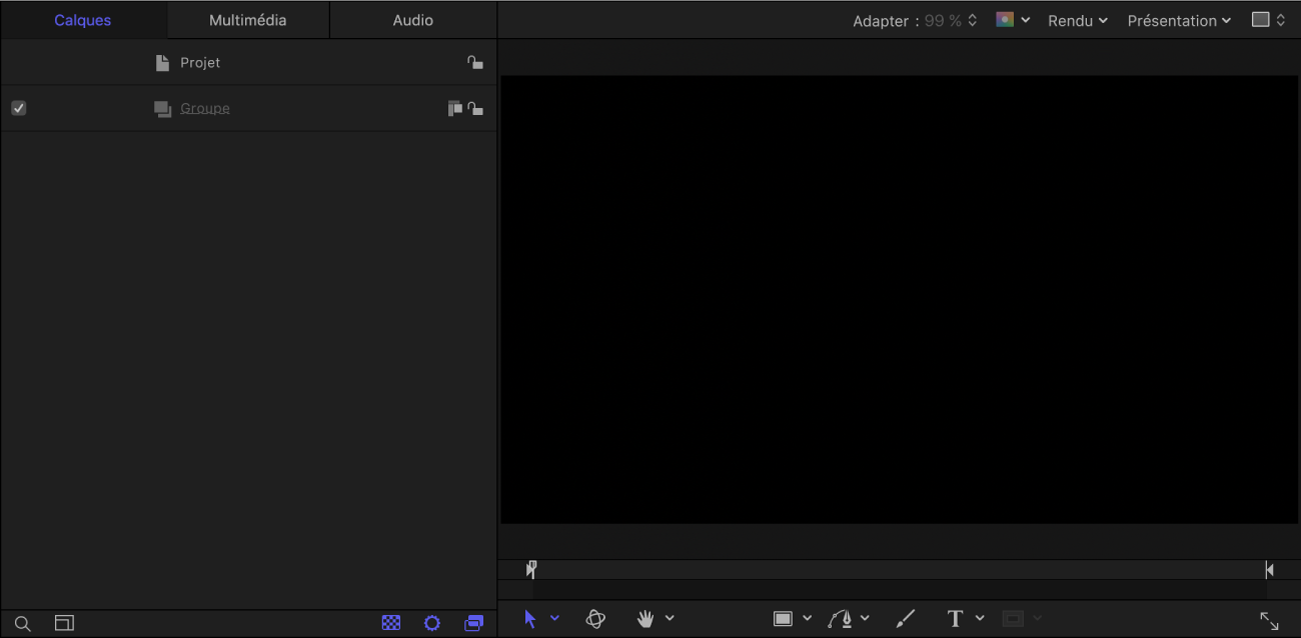1301x638 pixels.
Task: Open the Rendu menu
Action: coord(1078,20)
